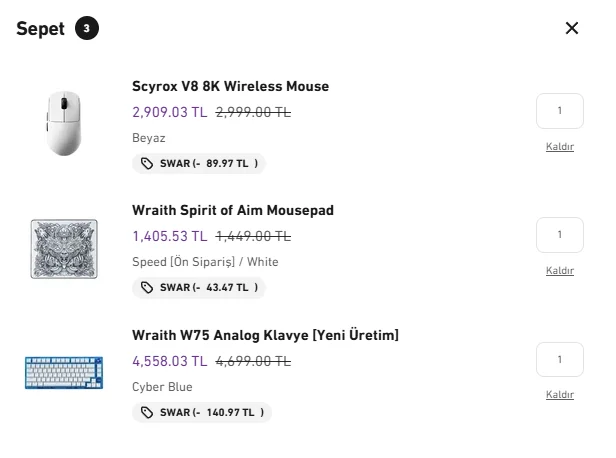Remove the Wraith mousepad via Kaldır
This screenshot has height=458, width=616.
click(559, 271)
